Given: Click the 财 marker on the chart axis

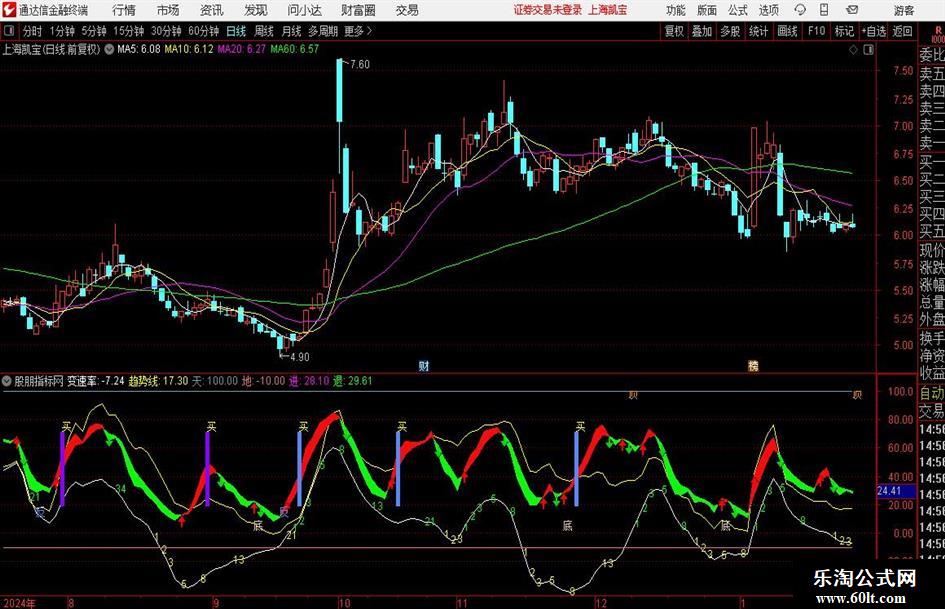Looking at the screenshot, I should 424,365.
